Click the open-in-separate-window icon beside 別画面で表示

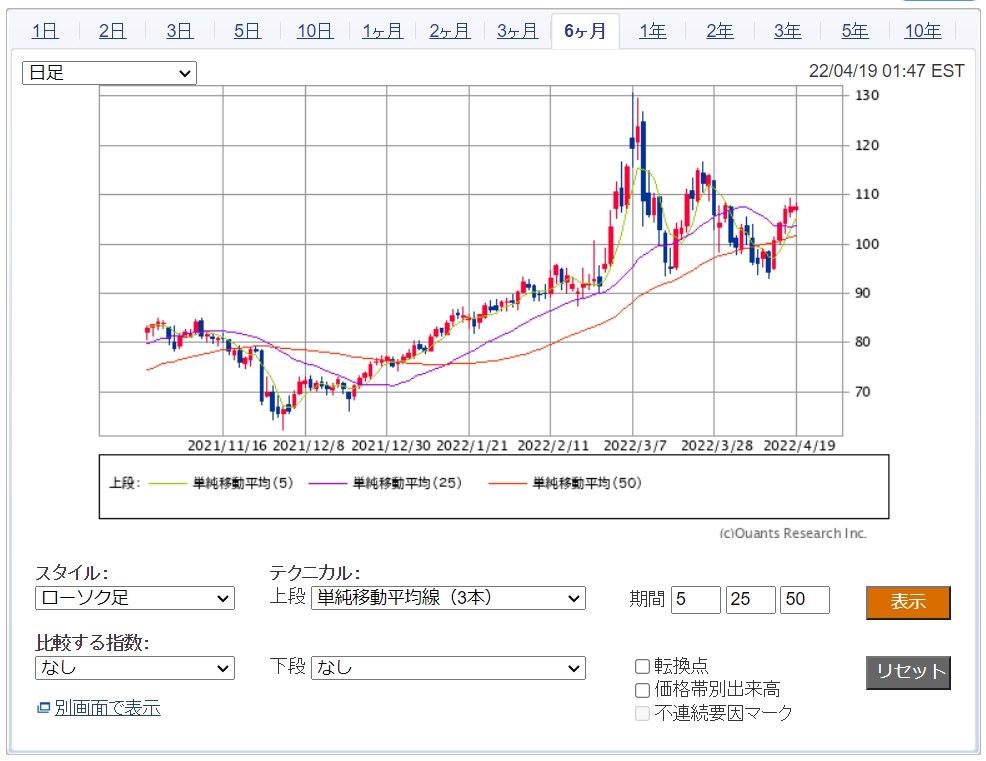pyautogui.click(x=43, y=708)
